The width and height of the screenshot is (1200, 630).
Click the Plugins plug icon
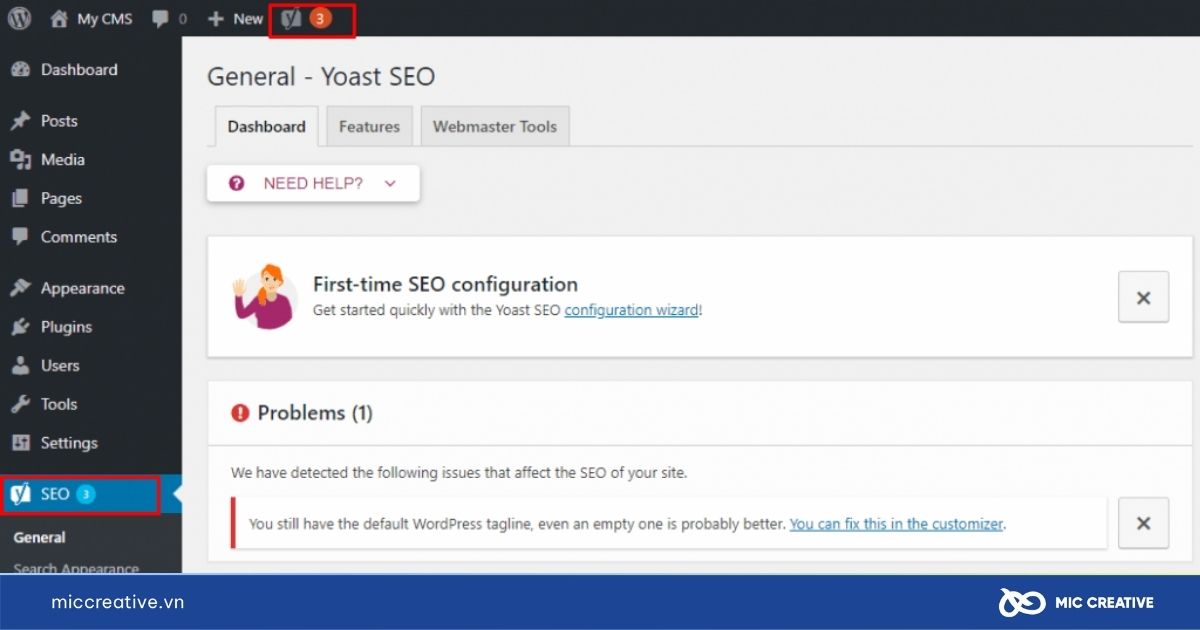20,327
